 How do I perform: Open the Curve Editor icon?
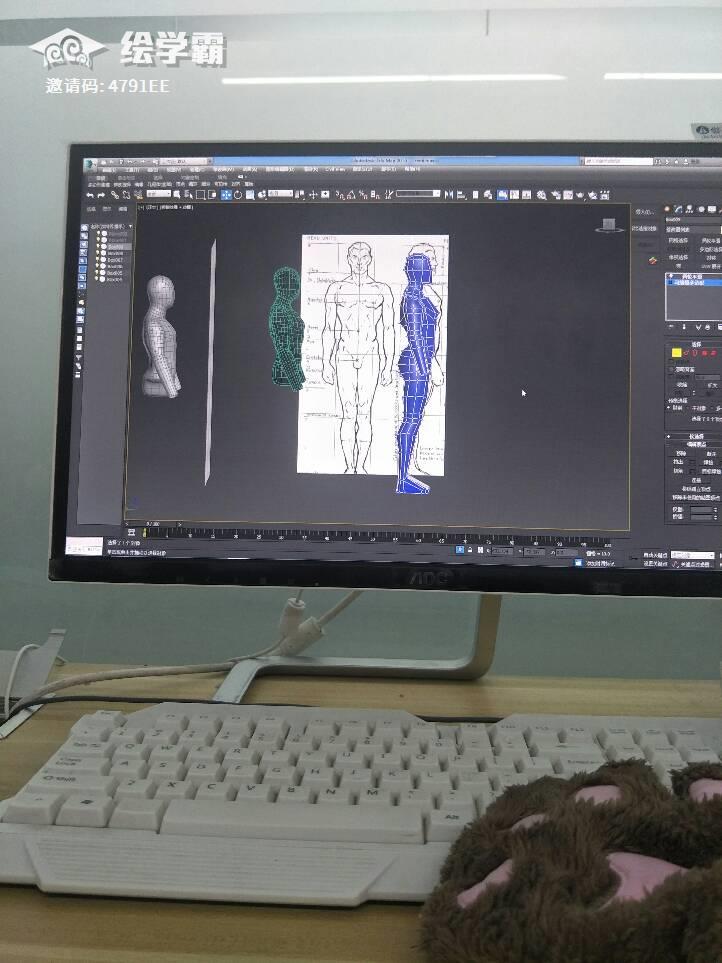514,195
